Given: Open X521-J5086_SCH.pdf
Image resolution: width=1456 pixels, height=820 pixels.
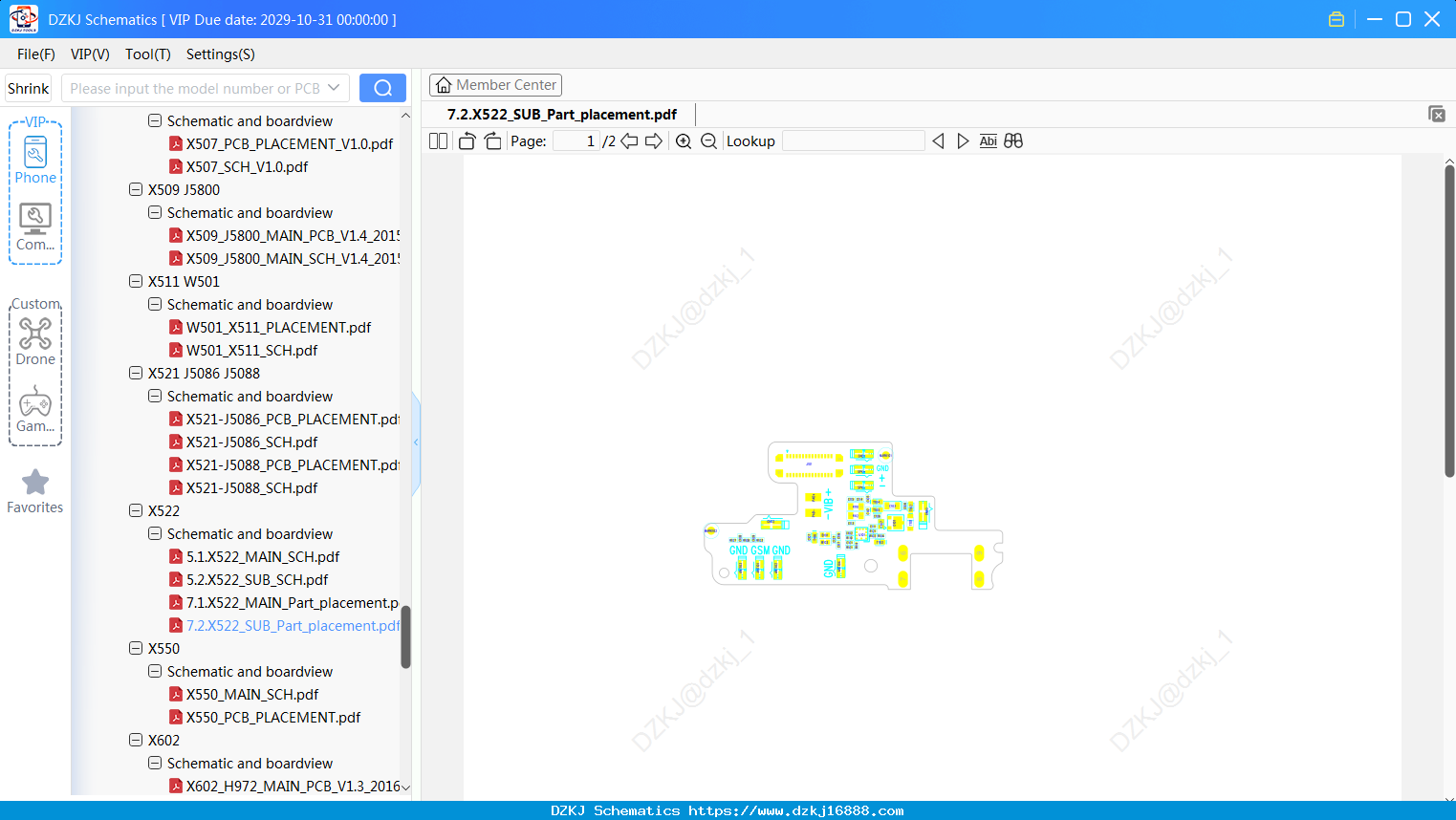Looking at the screenshot, I should point(251,442).
